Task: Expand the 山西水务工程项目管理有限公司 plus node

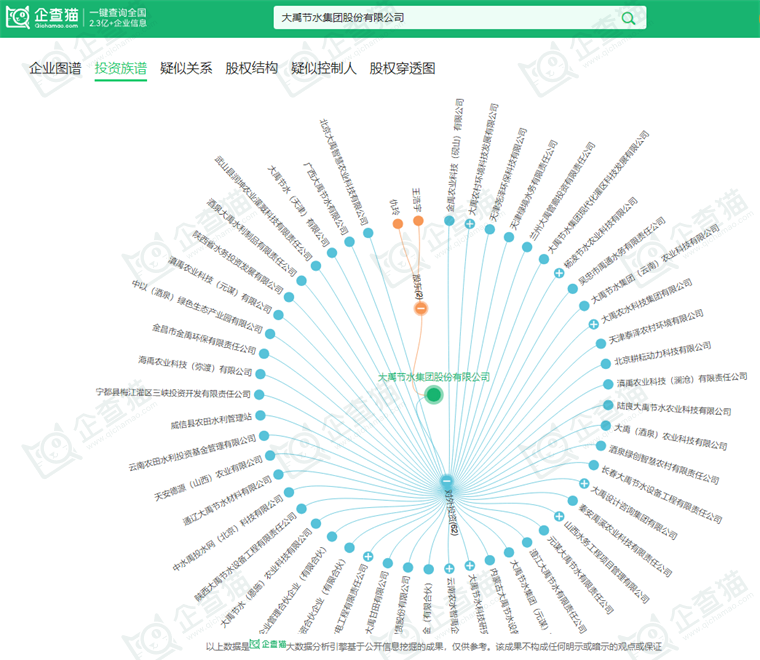Action: tap(559, 516)
